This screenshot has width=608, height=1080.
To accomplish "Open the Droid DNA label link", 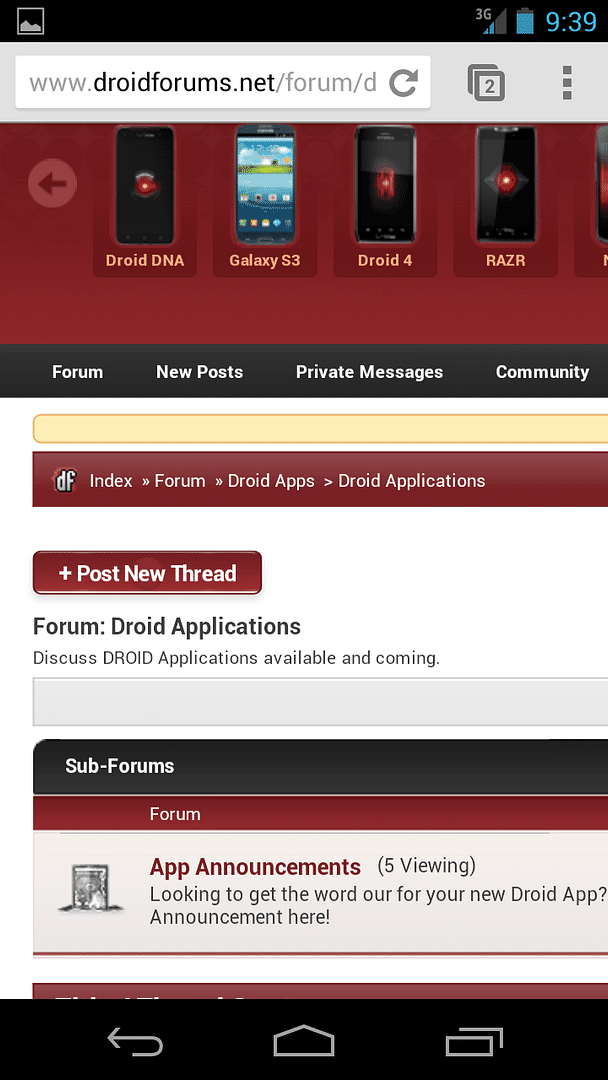I will (145, 261).
